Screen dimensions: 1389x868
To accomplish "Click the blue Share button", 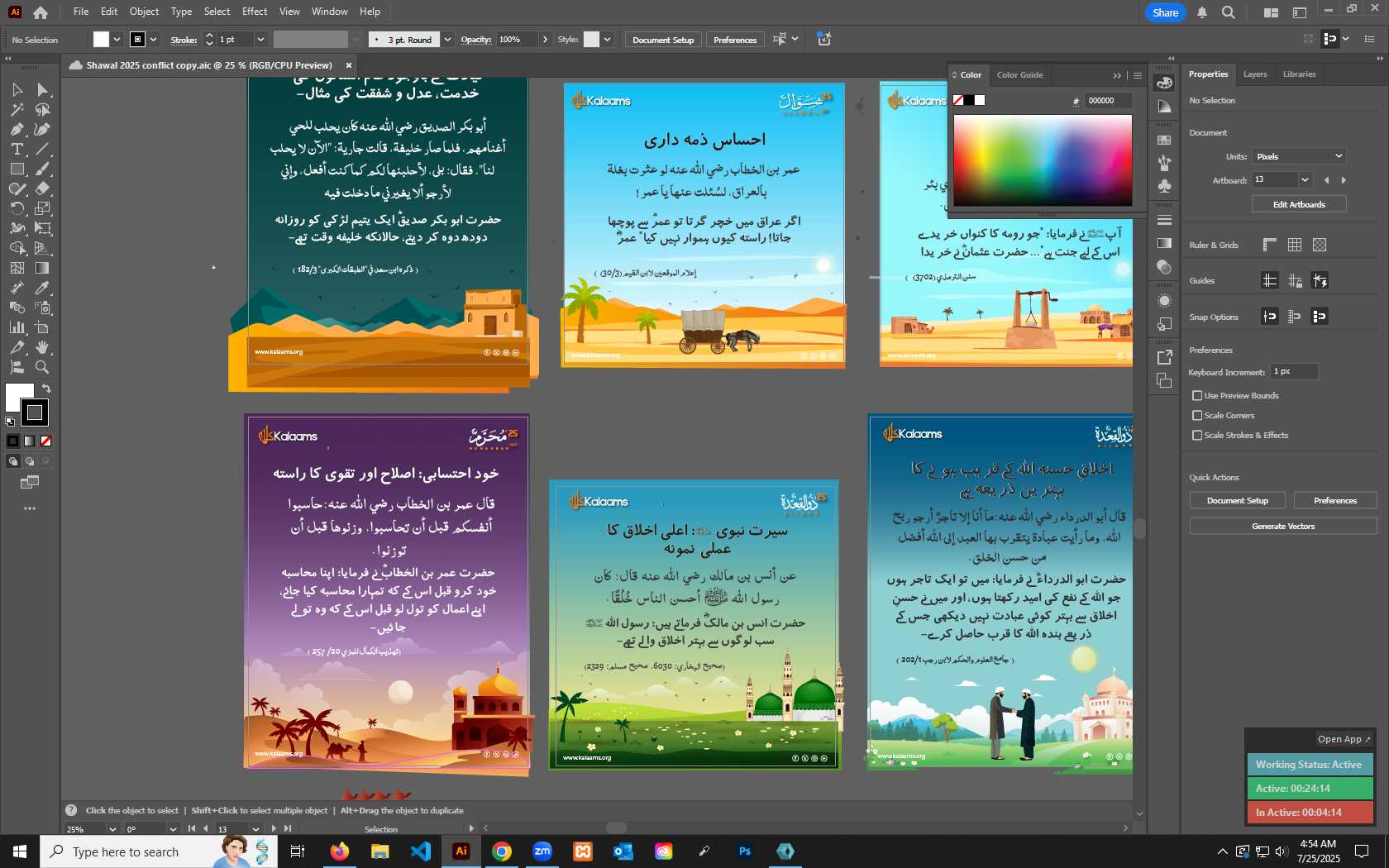I will click(1165, 12).
